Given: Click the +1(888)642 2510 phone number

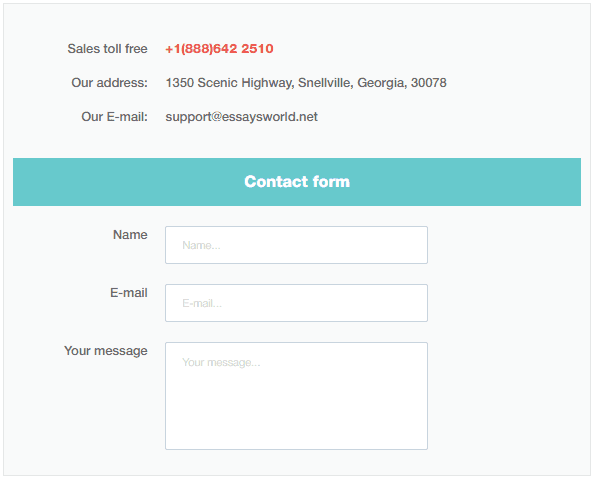Looking at the screenshot, I should tap(219, 49).
